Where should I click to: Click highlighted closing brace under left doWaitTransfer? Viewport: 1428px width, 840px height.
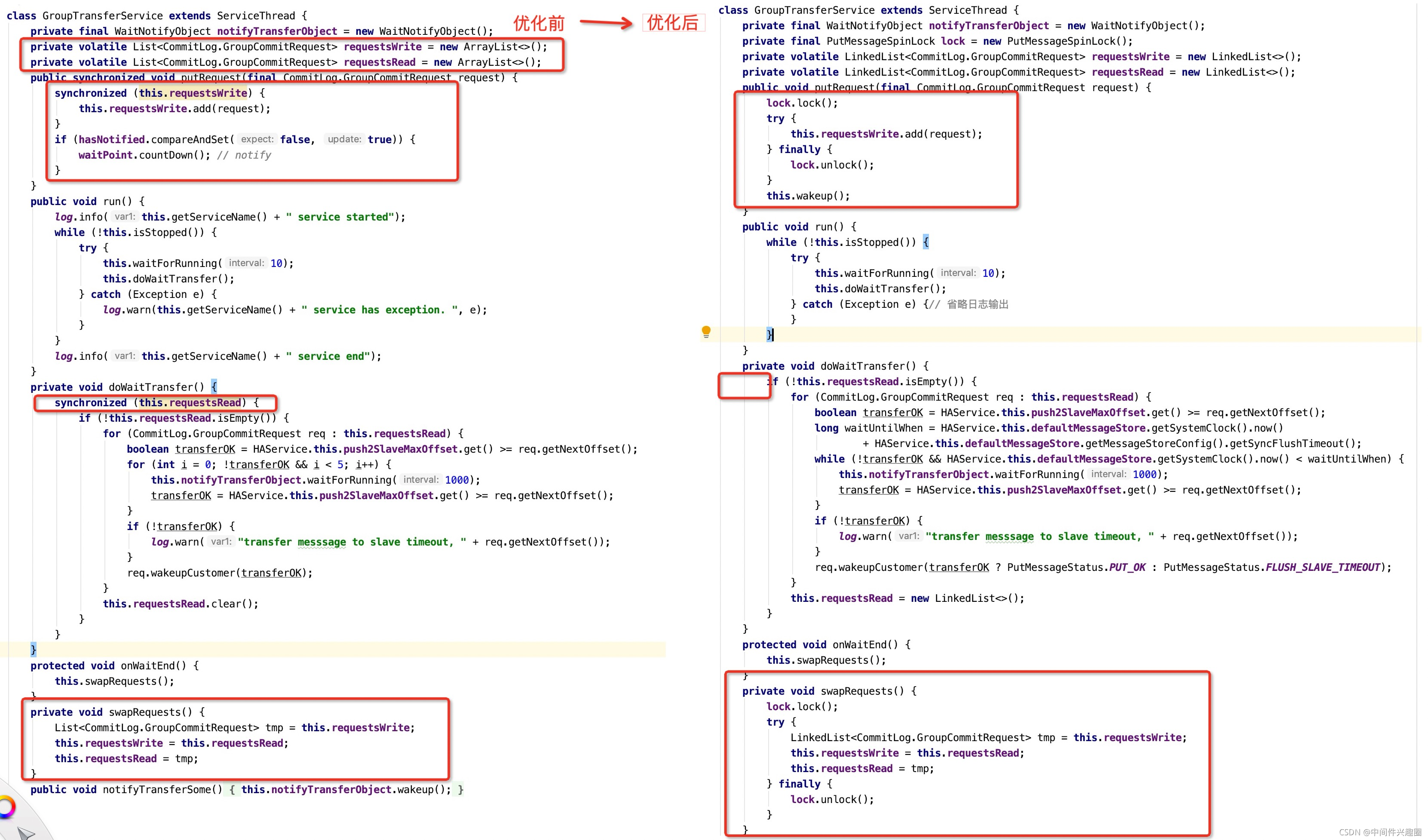pos(34,650)
